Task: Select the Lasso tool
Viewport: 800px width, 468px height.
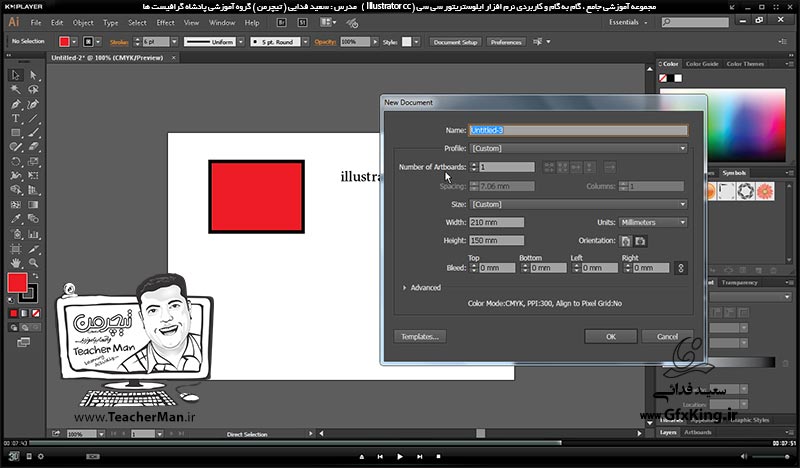Action: tap(33, 90)
